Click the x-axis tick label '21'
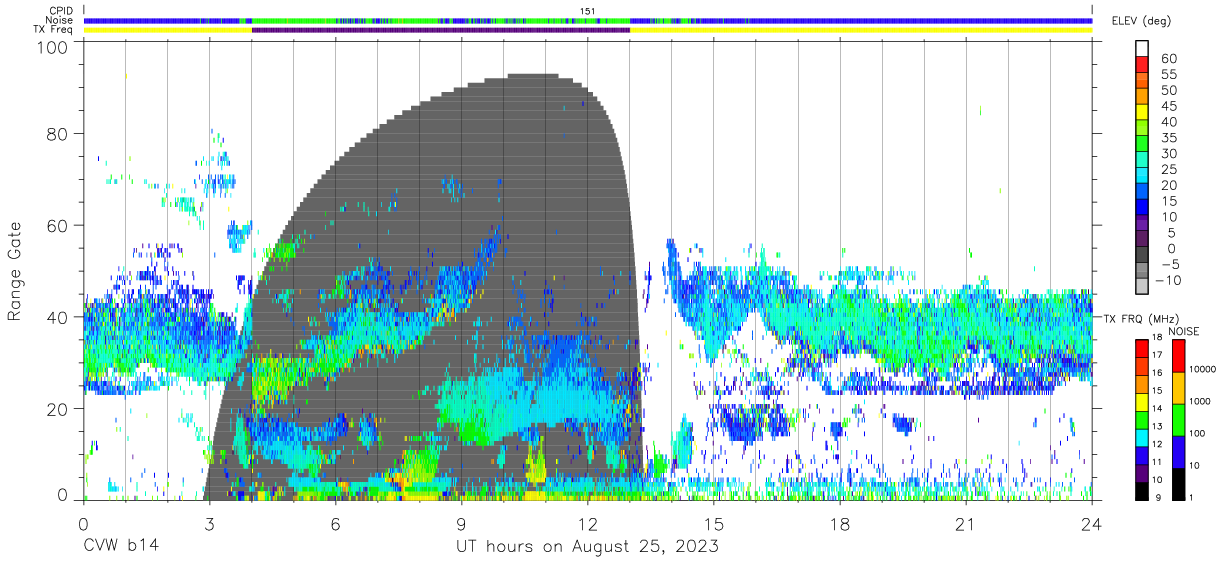Screen dimensions: 1228x567 (x=966, y=524)
